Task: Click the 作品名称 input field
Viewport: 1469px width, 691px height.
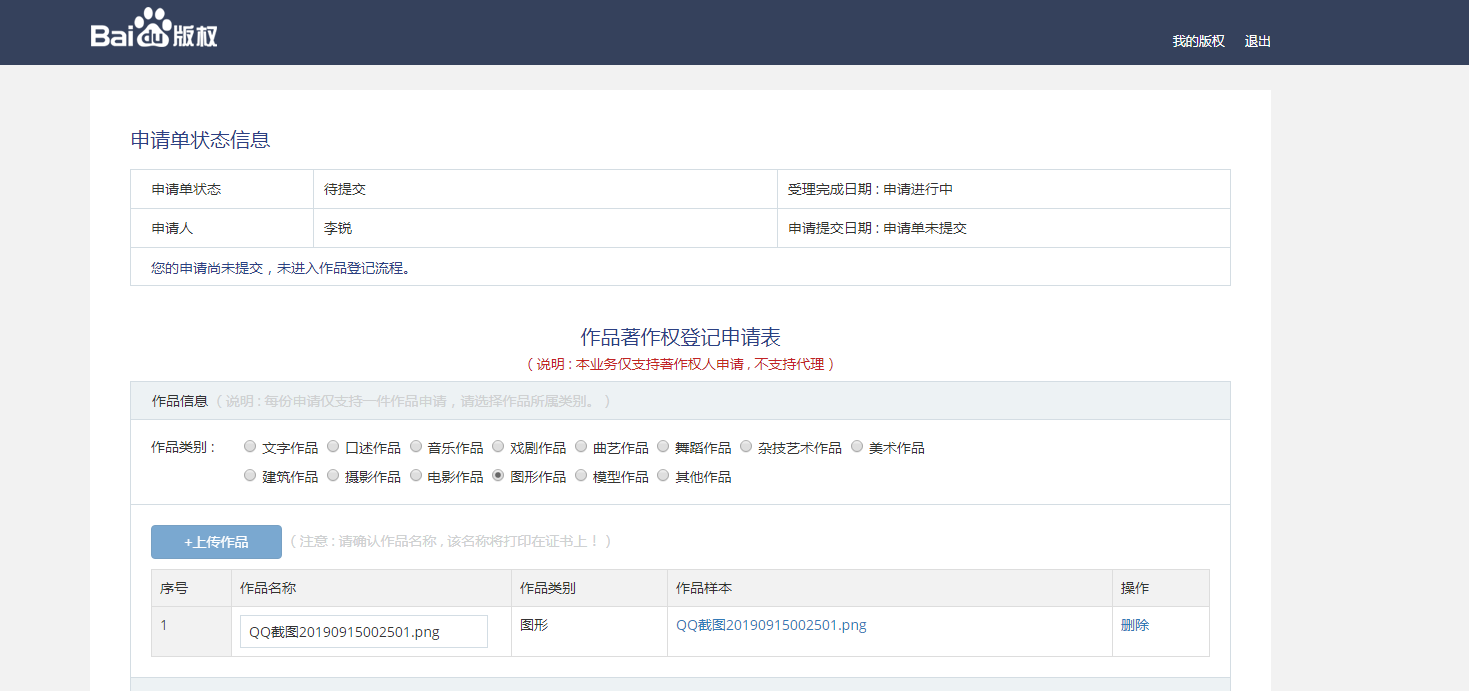Action: tap(364, 630)
